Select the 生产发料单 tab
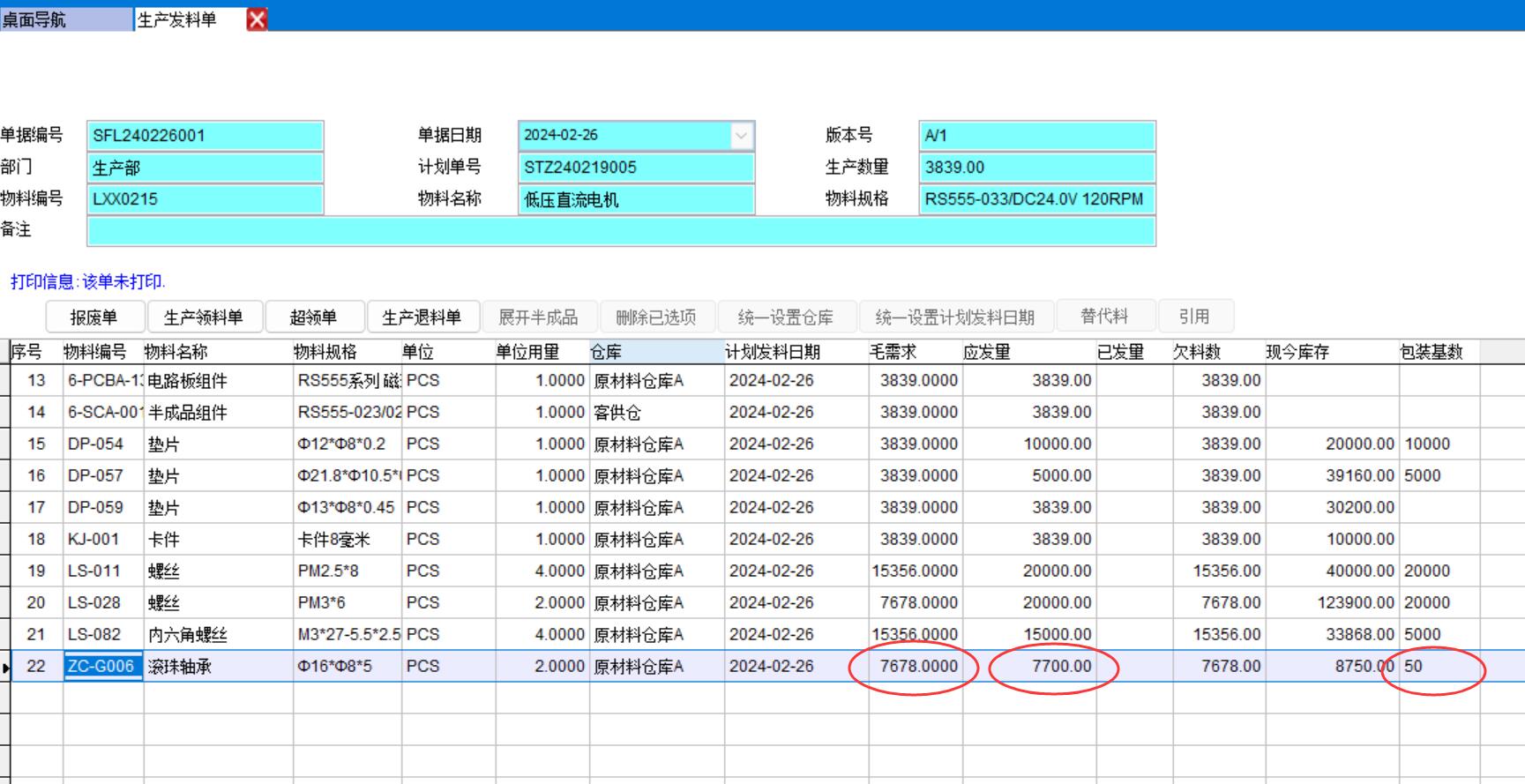 [177, 19]
